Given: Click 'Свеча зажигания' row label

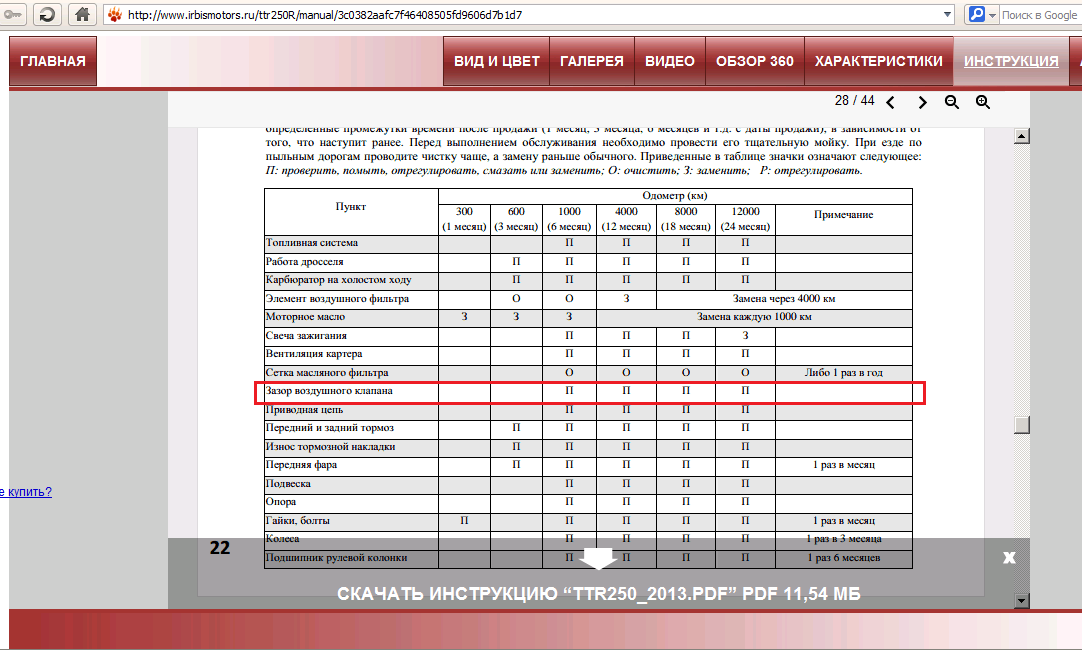Looking at the screenshot, I should point(306,336).
